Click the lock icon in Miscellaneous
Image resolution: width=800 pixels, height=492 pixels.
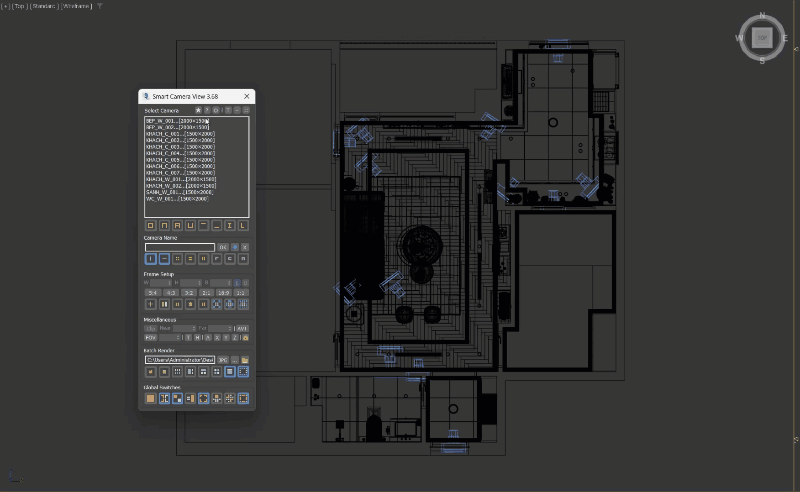click(244, 338)
